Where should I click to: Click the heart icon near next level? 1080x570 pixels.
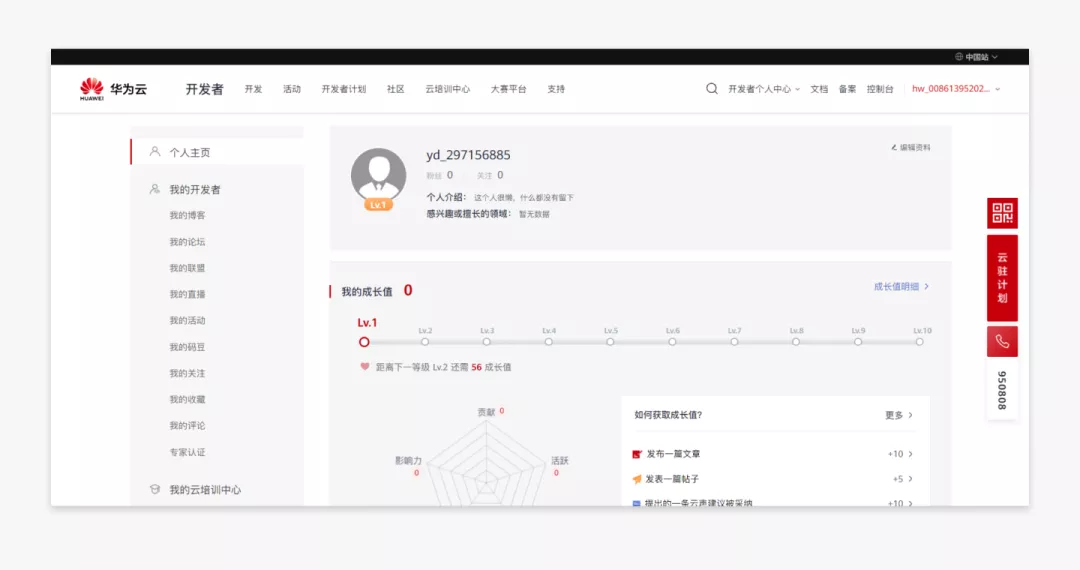365,367
